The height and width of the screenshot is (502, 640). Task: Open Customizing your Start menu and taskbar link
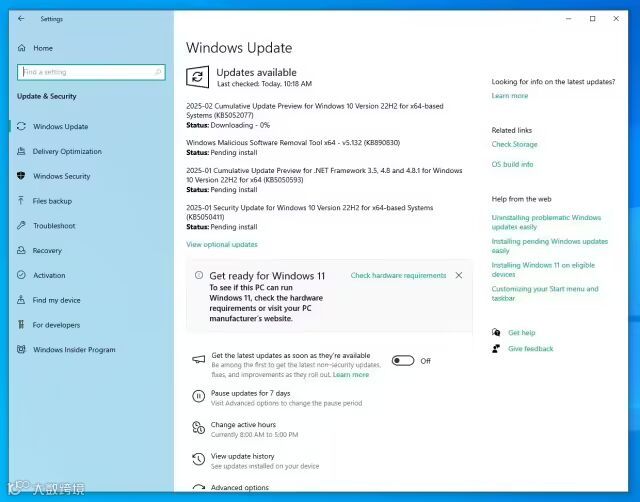545,293
